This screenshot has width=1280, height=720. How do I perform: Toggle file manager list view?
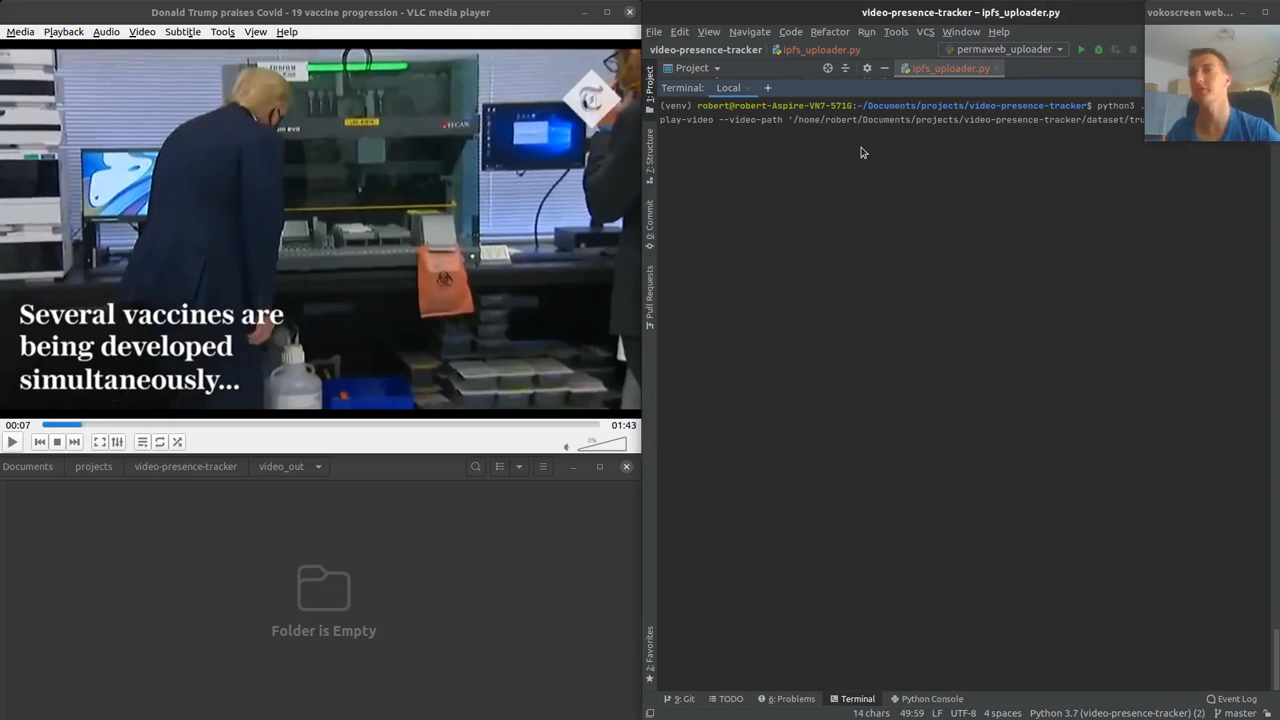[x=499, y=467]
